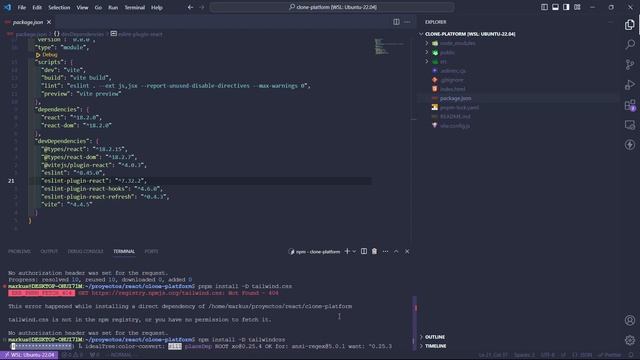
Task: Toggle the primary side bar
Action: coord(544,7)
